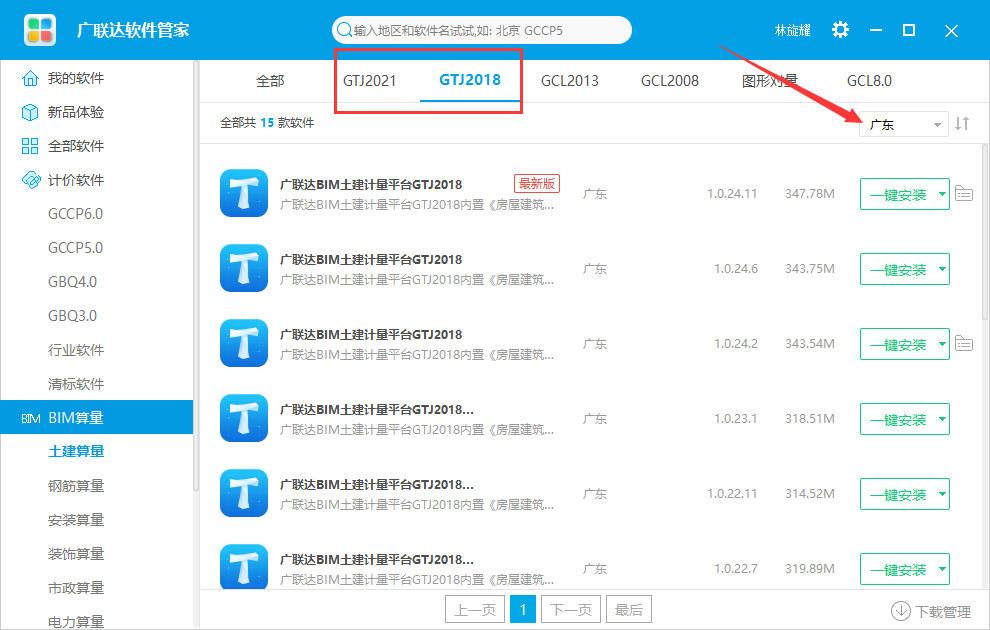Open GCCP6.0 in the sidebar
The width and height of the screenshot is (990, 630).
(75, 214)
